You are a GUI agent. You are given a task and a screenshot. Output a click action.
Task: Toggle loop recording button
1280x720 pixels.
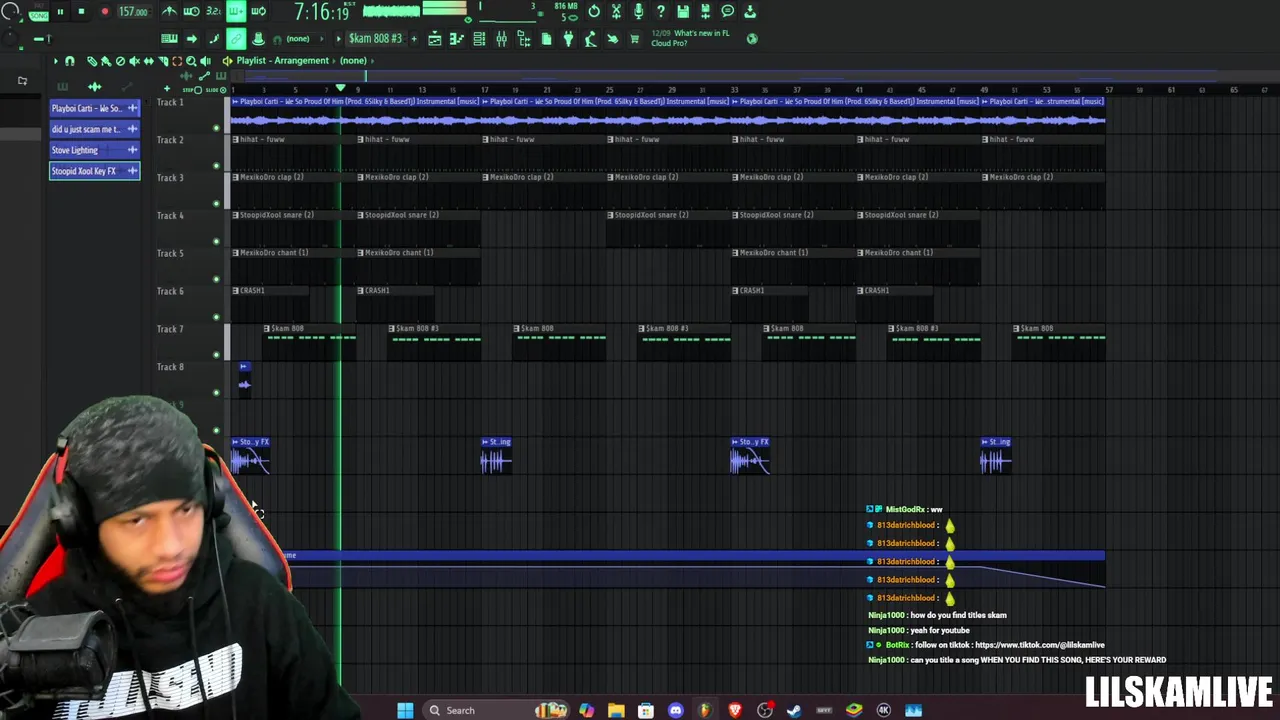(x=259, y=11)
